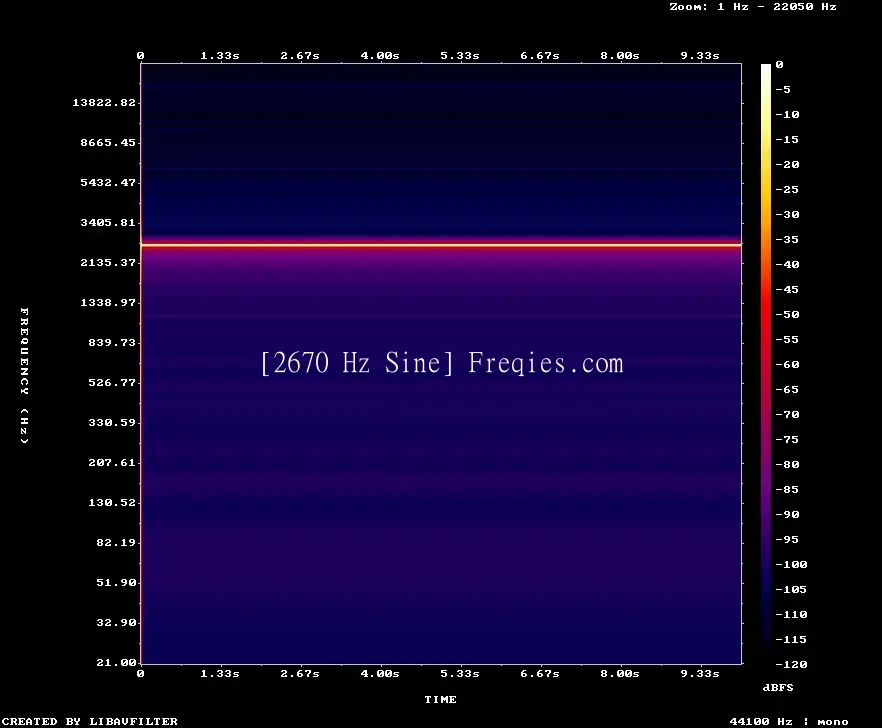Screen dimensions: 882x728
Task: Click the 6.67s label on top time axis
Action: click(539, 56)
